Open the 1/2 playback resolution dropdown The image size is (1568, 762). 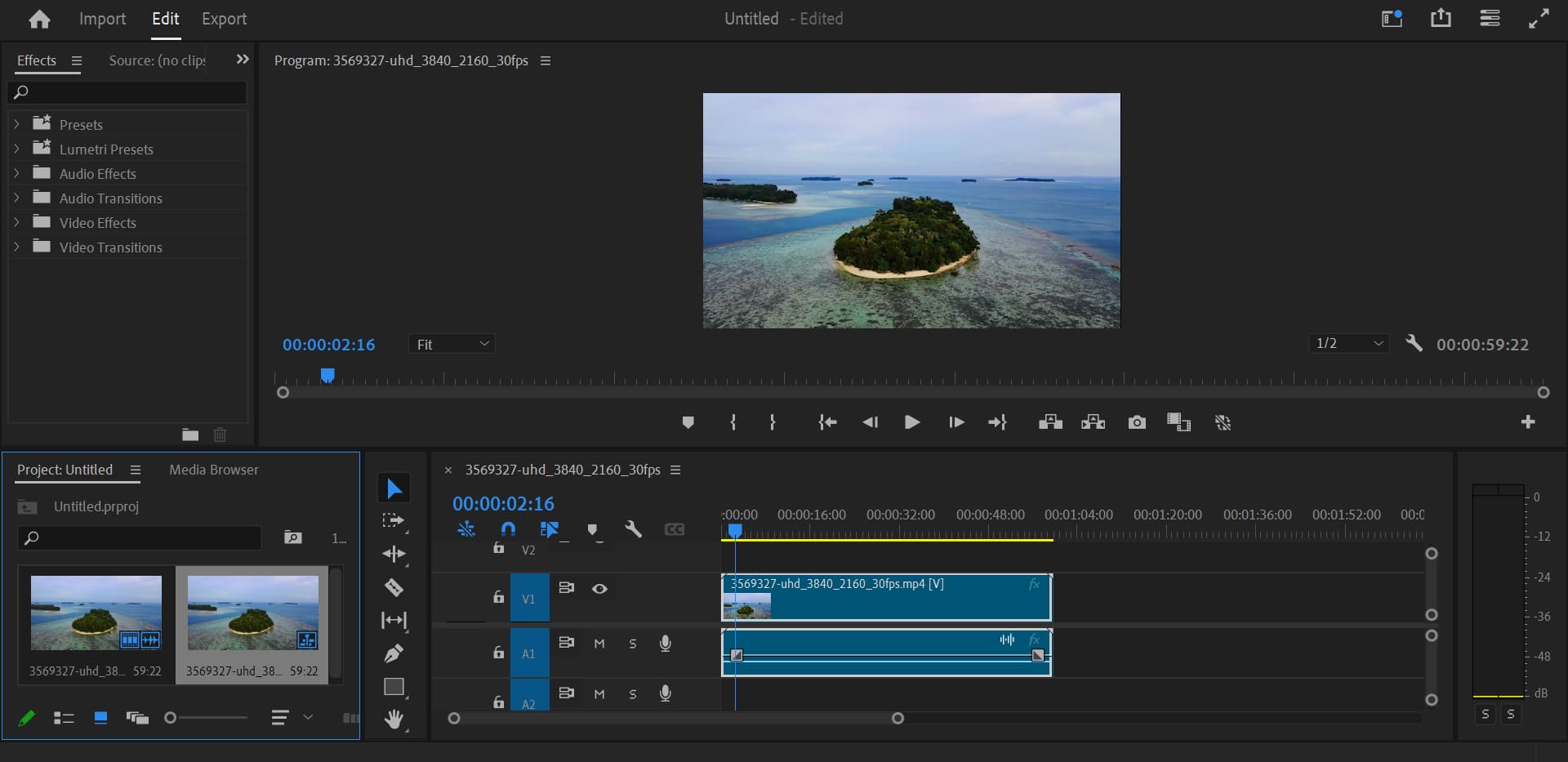click(x=1349, y=343)
